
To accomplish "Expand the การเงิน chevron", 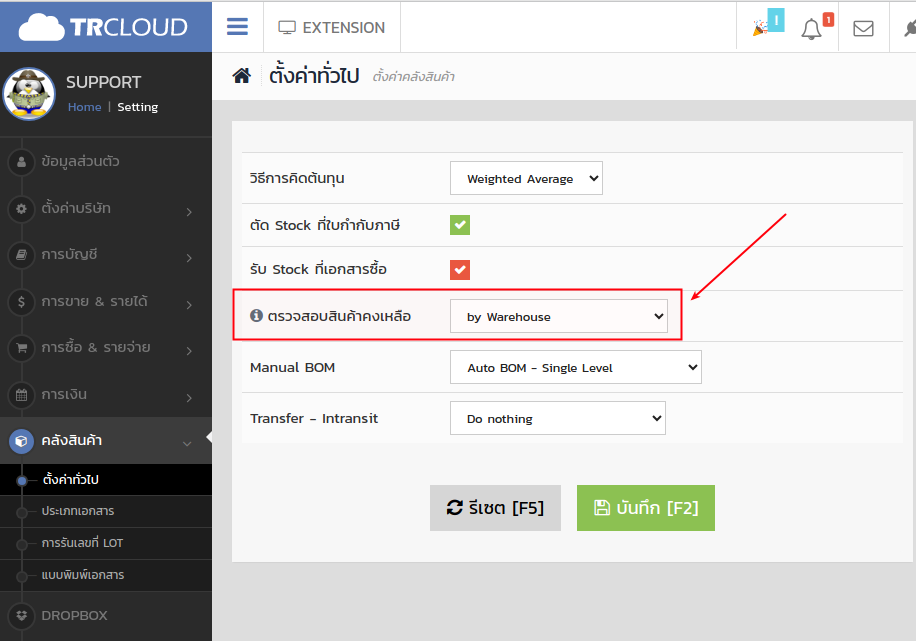I will (189, 398).
